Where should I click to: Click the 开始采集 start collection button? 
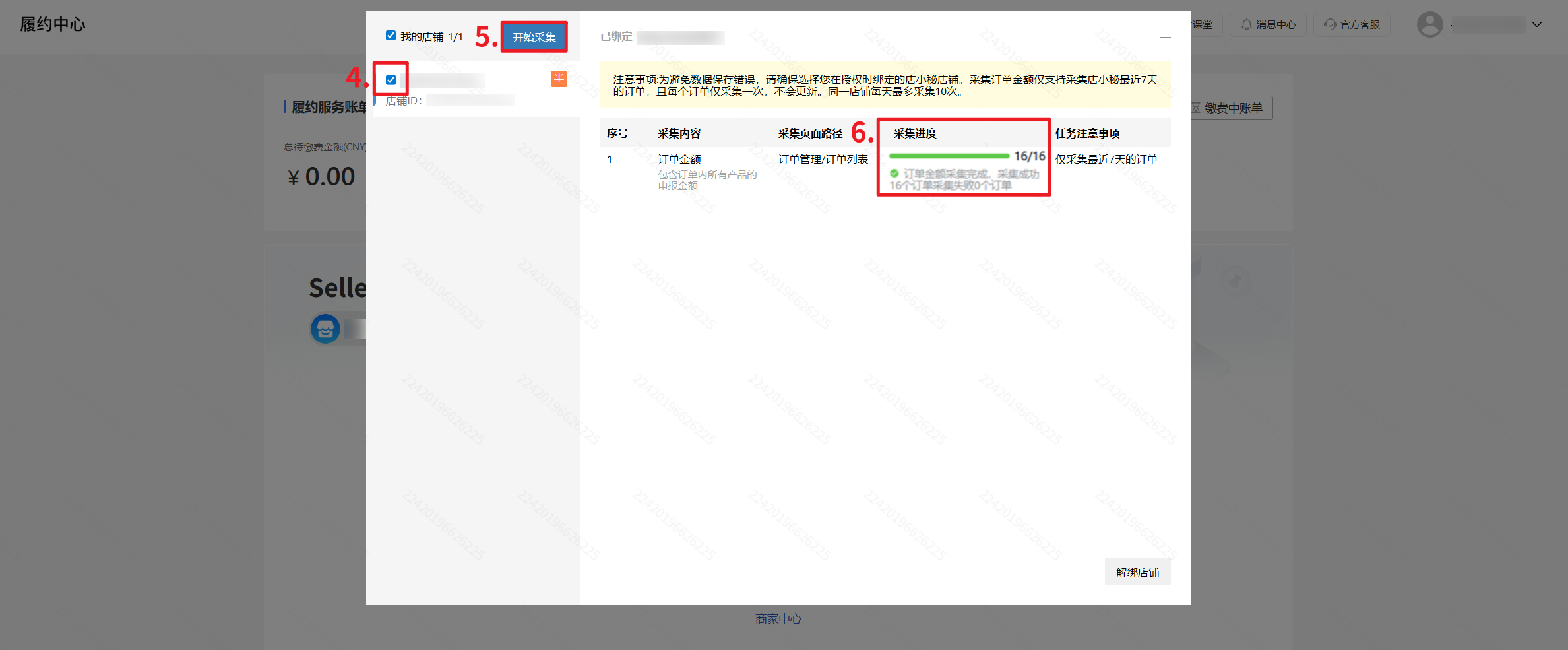click(534, 37)
